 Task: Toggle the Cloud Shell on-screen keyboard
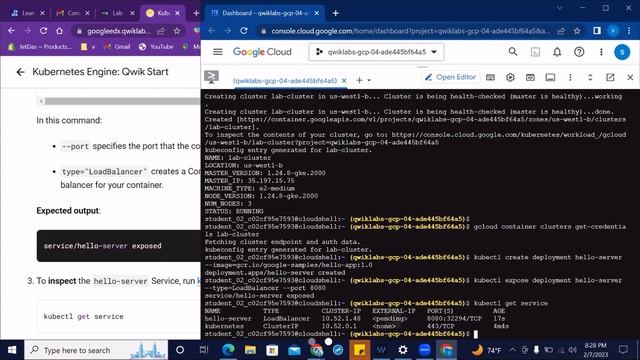(x=490, y=77)
